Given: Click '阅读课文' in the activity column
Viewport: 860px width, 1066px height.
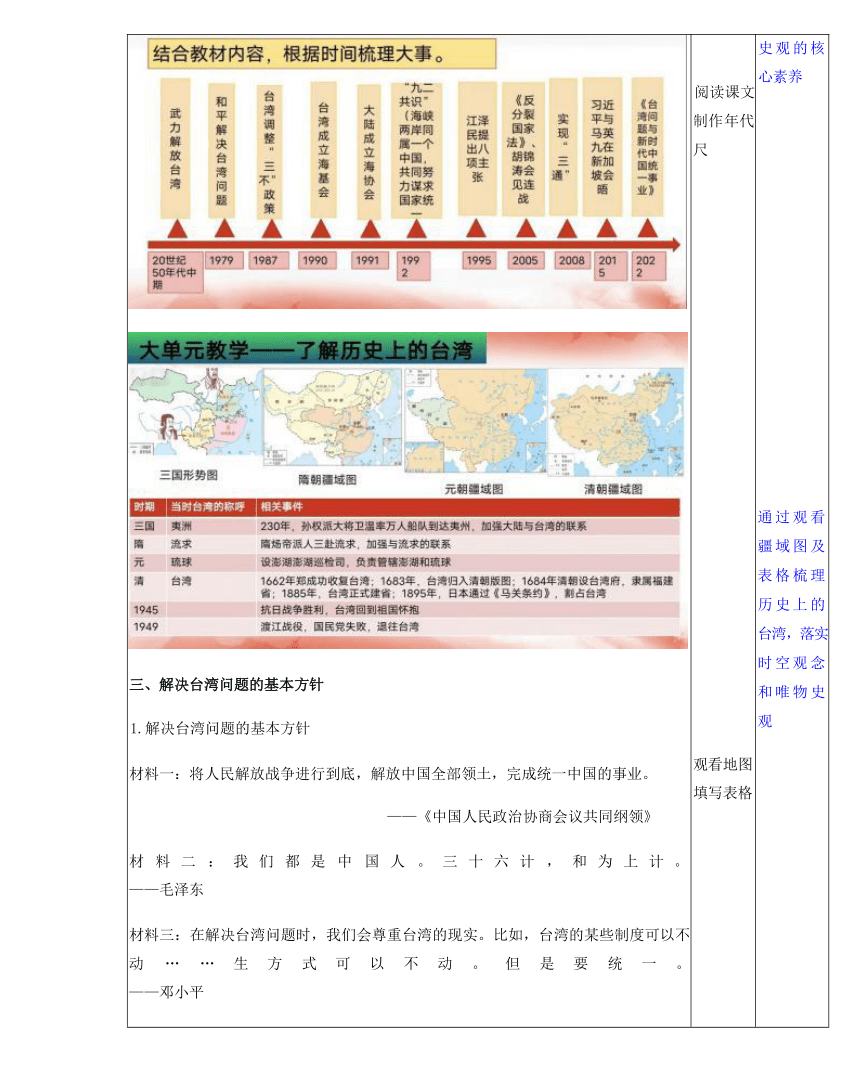Looking at the screenshot, I should pos(724,92).
